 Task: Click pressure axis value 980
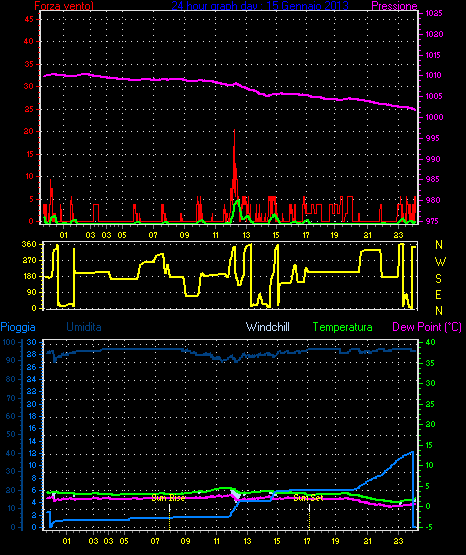pos(433,200)
